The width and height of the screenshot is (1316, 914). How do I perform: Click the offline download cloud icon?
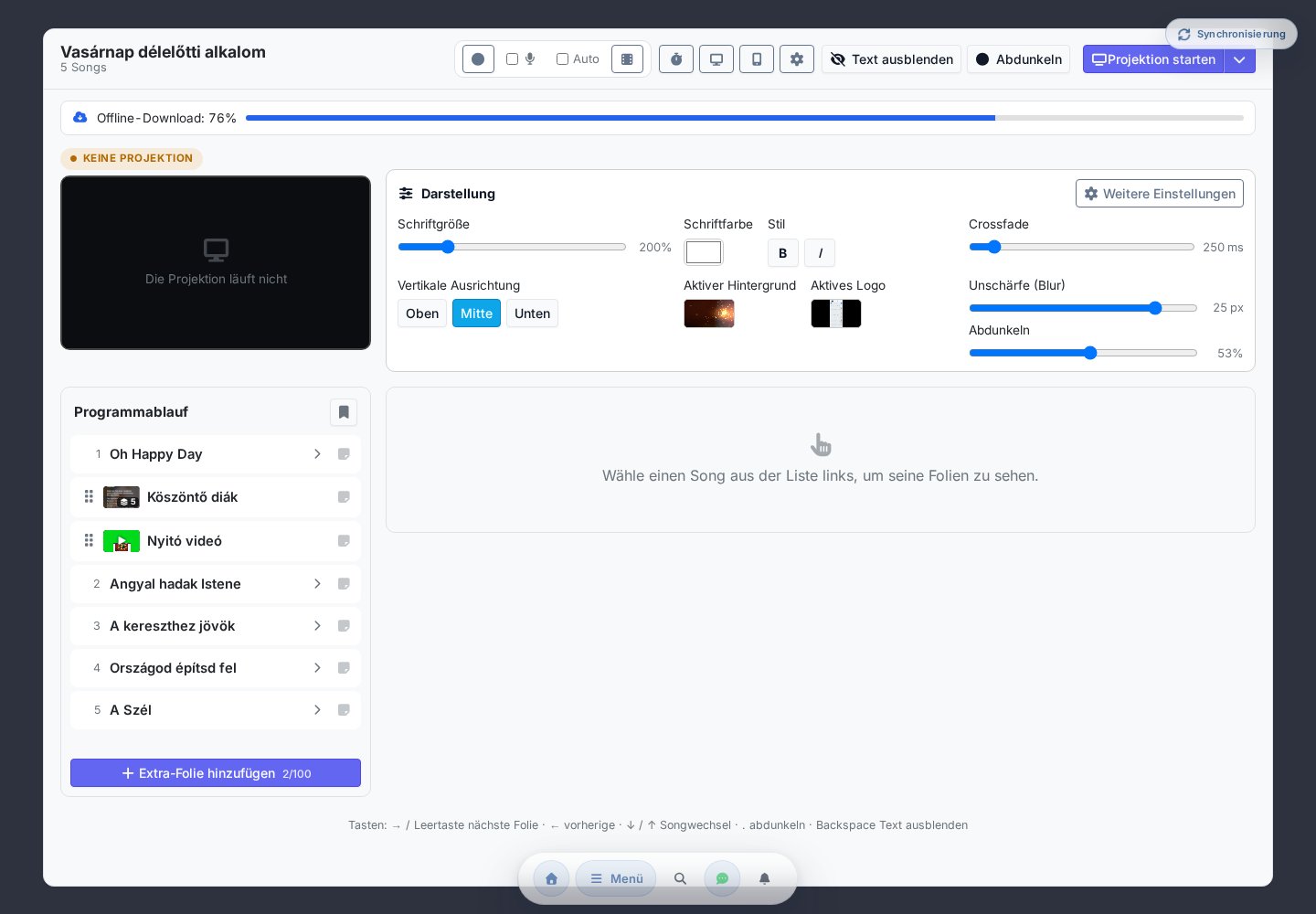point(80,117)
